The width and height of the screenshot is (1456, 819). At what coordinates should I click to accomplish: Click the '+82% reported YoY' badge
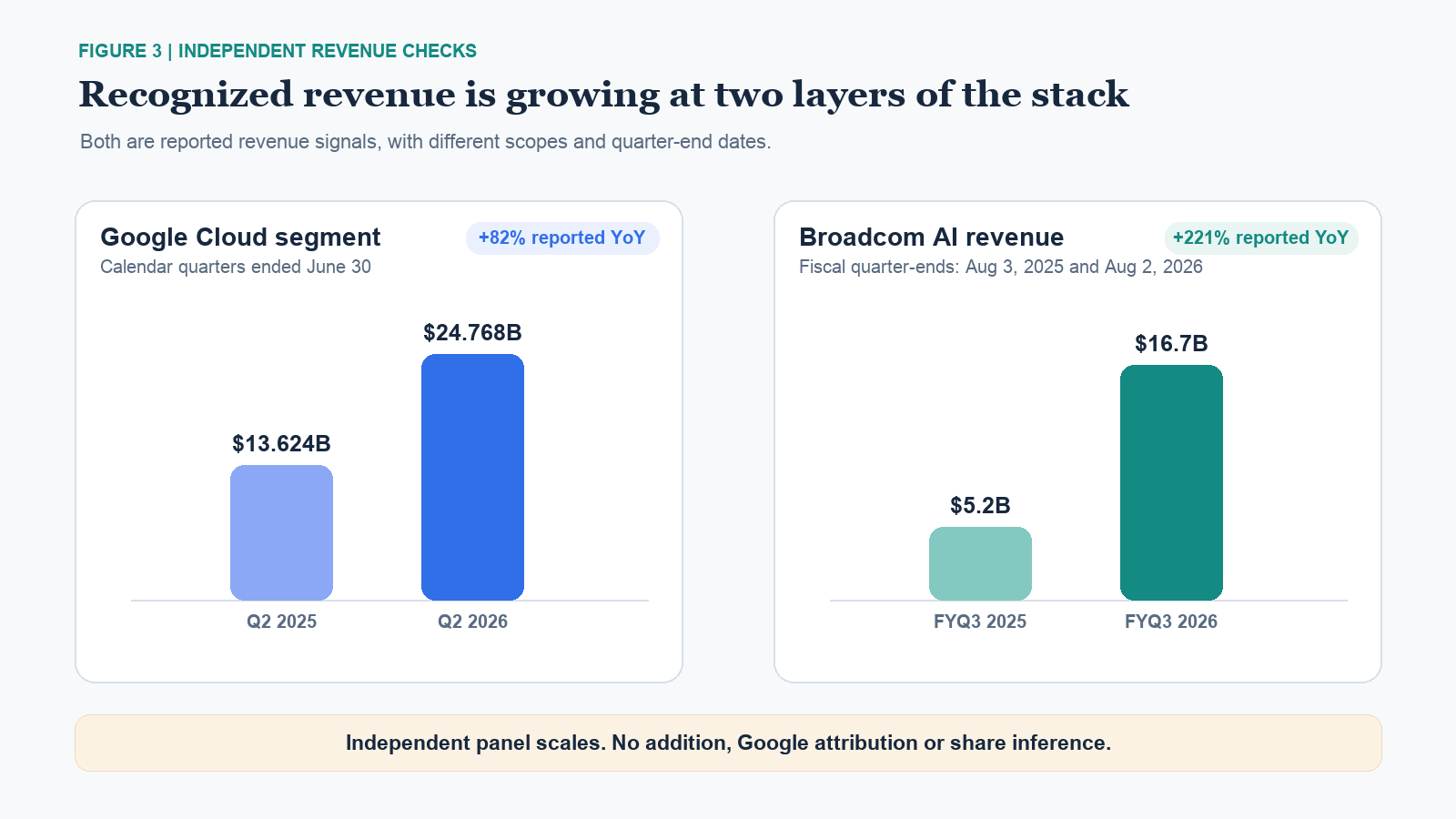pos(562,238)
